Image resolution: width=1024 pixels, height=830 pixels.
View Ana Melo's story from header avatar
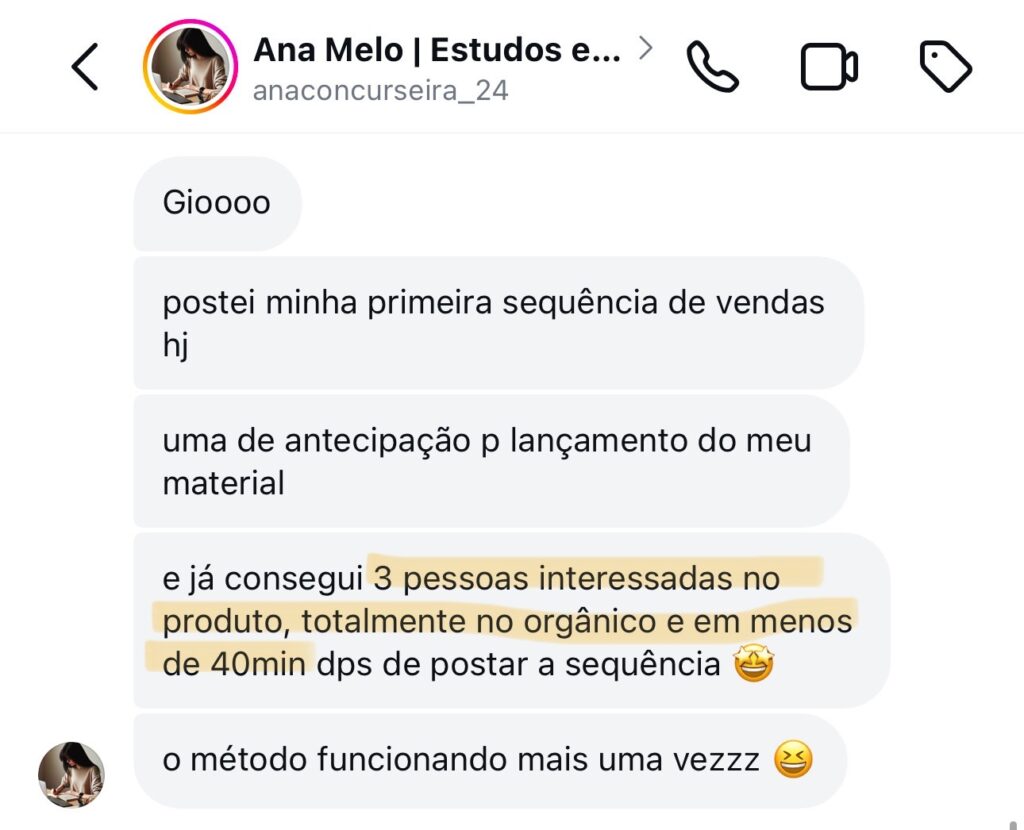pos(190,68)
